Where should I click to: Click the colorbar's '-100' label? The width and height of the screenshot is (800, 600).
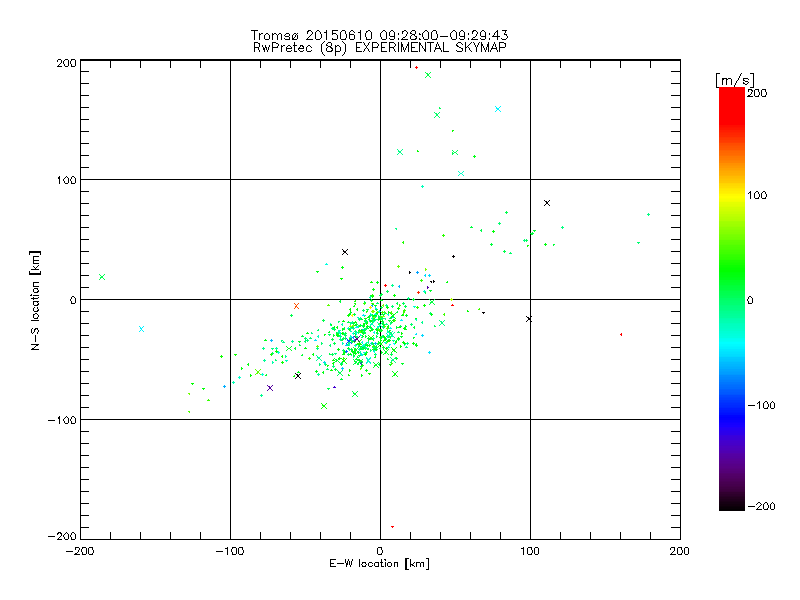(761, 406)
